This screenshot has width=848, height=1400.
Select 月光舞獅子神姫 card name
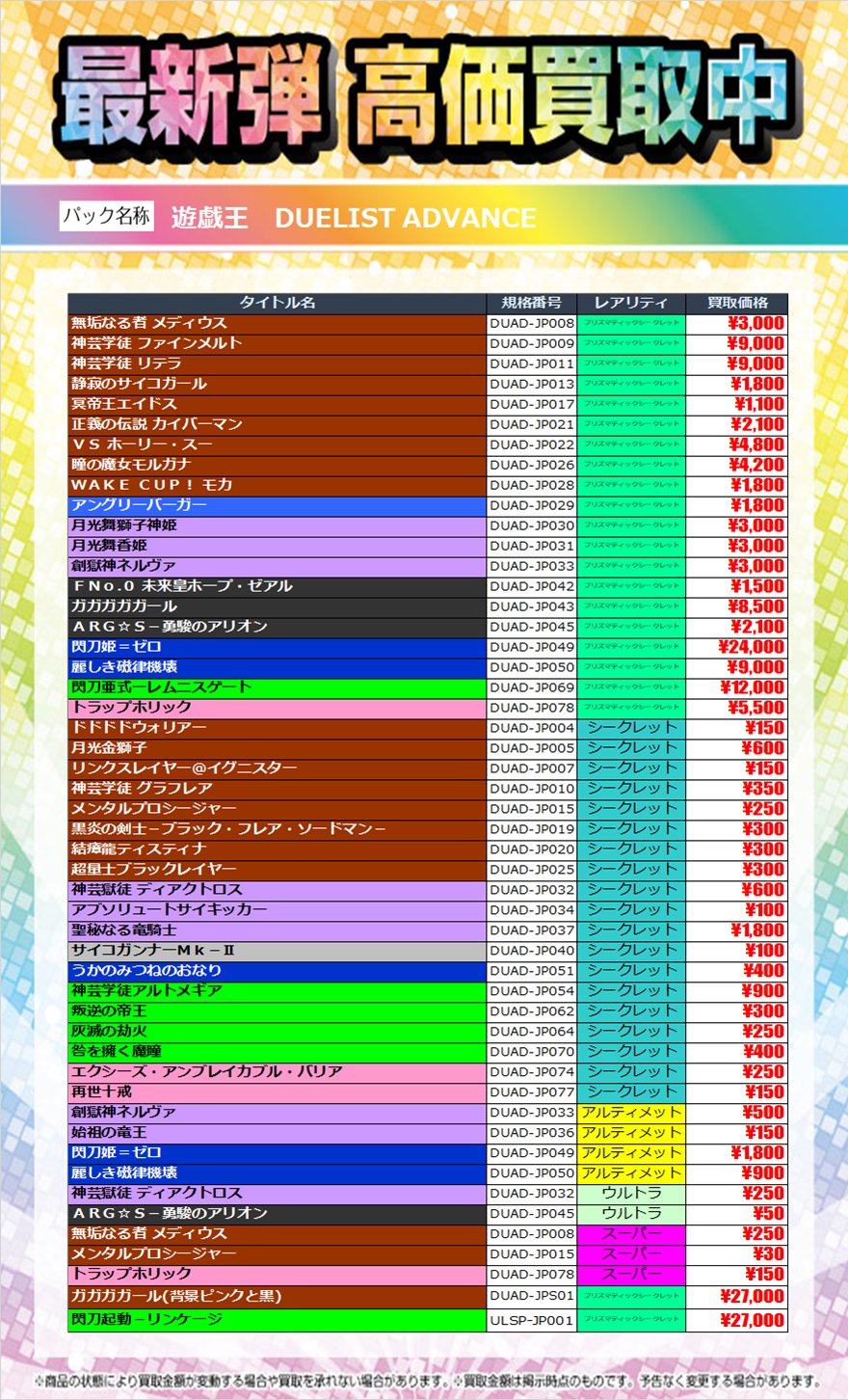(x=123, y=525)
